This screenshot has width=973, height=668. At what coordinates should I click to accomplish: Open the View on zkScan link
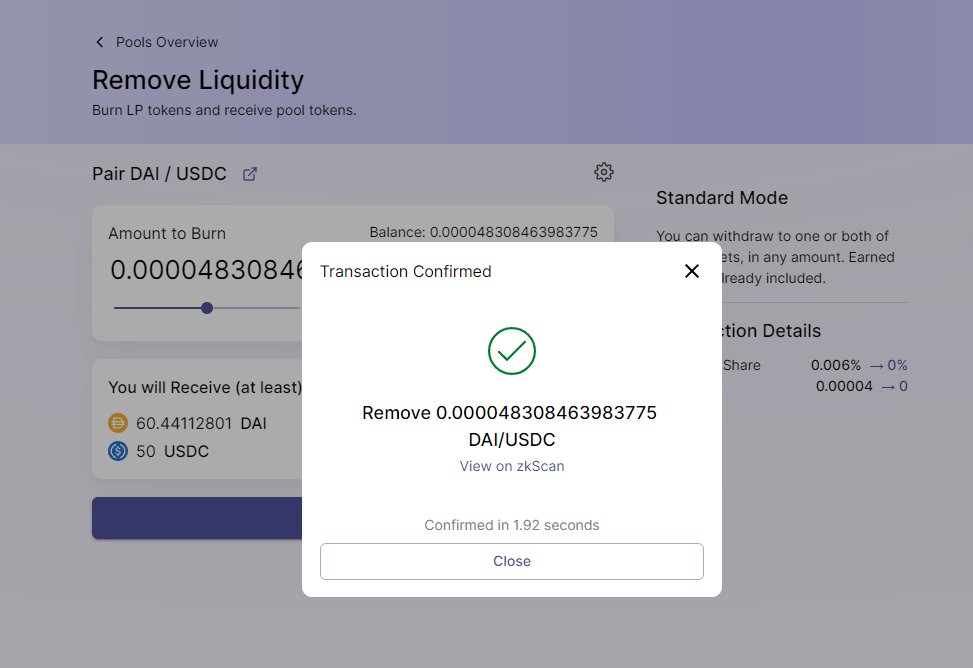click(511, 466)
